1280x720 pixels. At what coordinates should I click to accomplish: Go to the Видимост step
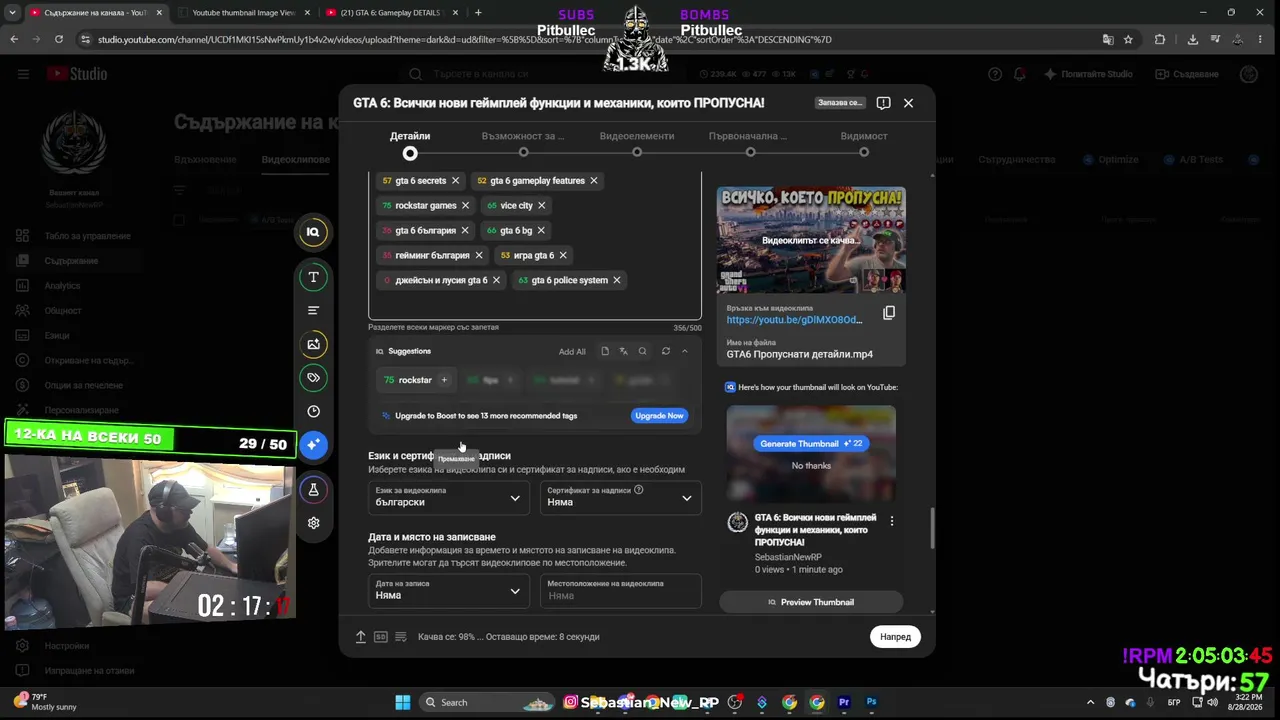click(864, 143)
